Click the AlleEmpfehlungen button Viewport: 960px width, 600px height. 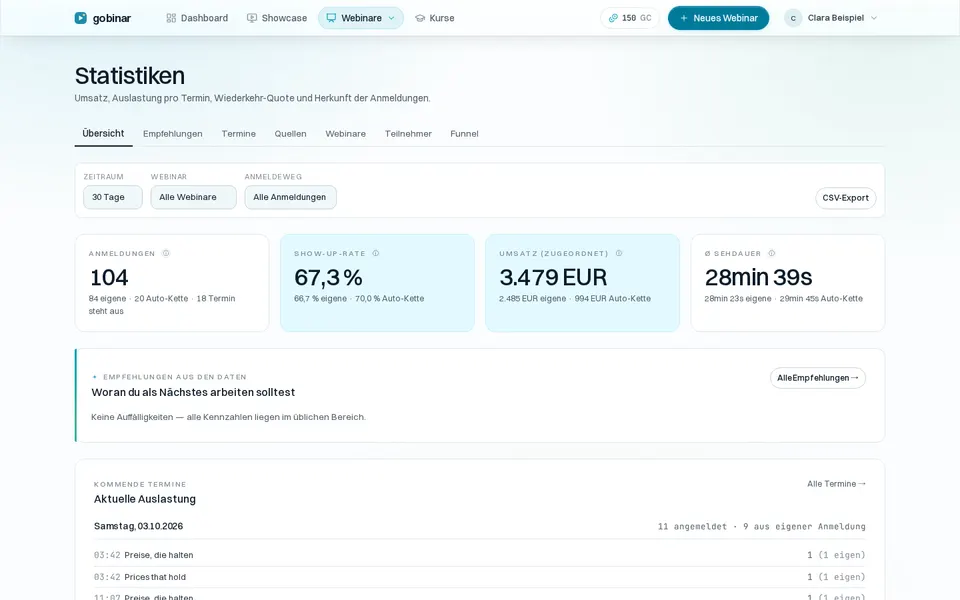pos(817,378)
